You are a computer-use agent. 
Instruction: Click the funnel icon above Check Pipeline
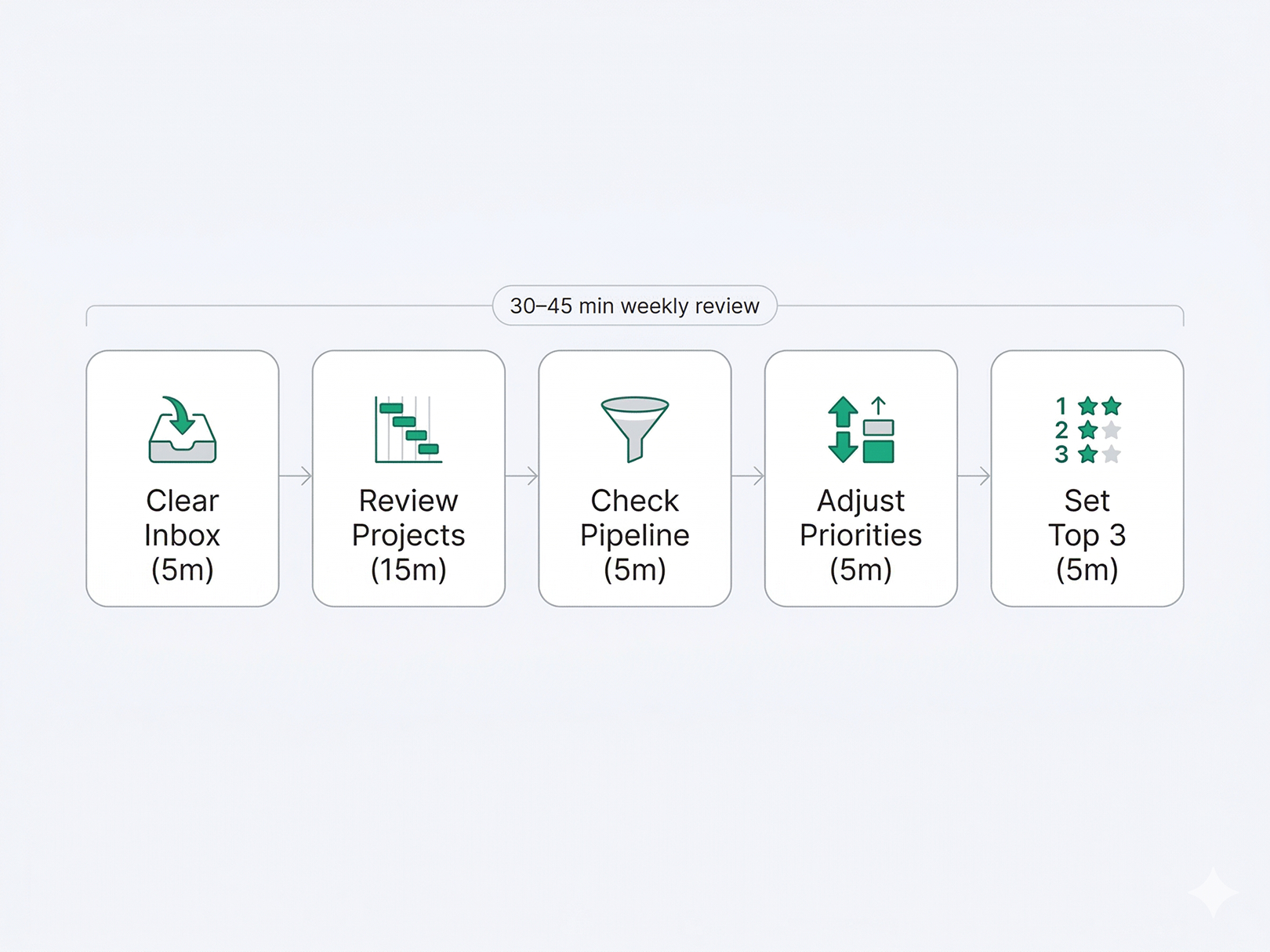click(x=635, y=429)
